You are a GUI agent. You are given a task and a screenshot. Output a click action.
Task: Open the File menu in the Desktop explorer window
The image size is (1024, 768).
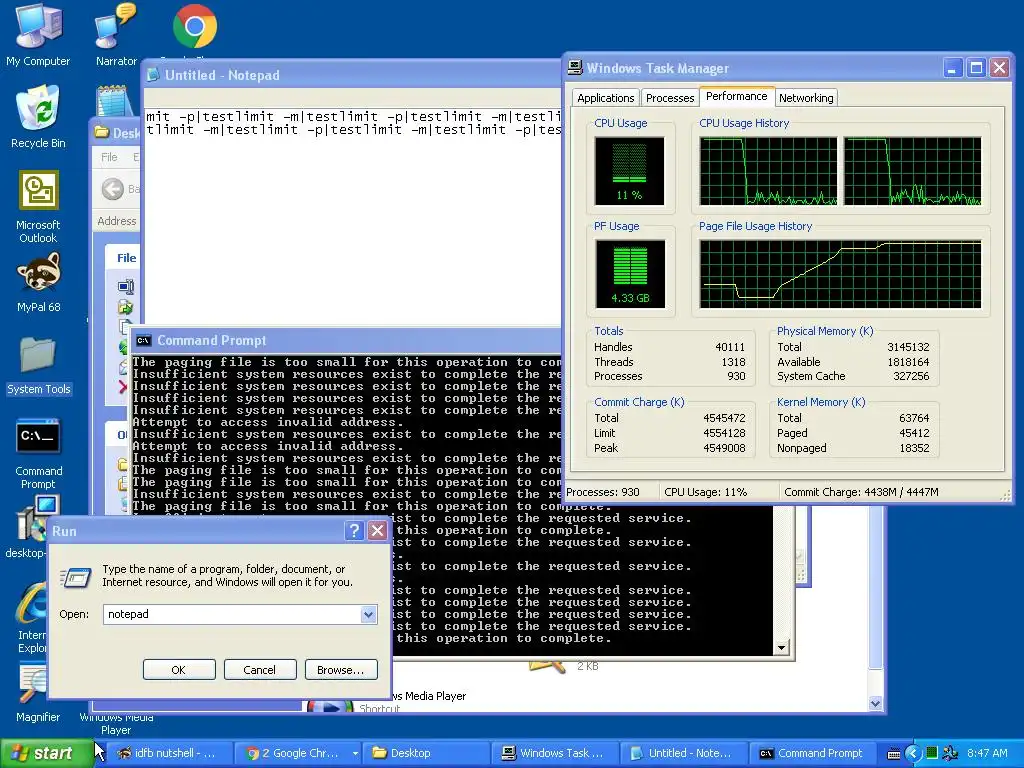[x=109, y=157]
